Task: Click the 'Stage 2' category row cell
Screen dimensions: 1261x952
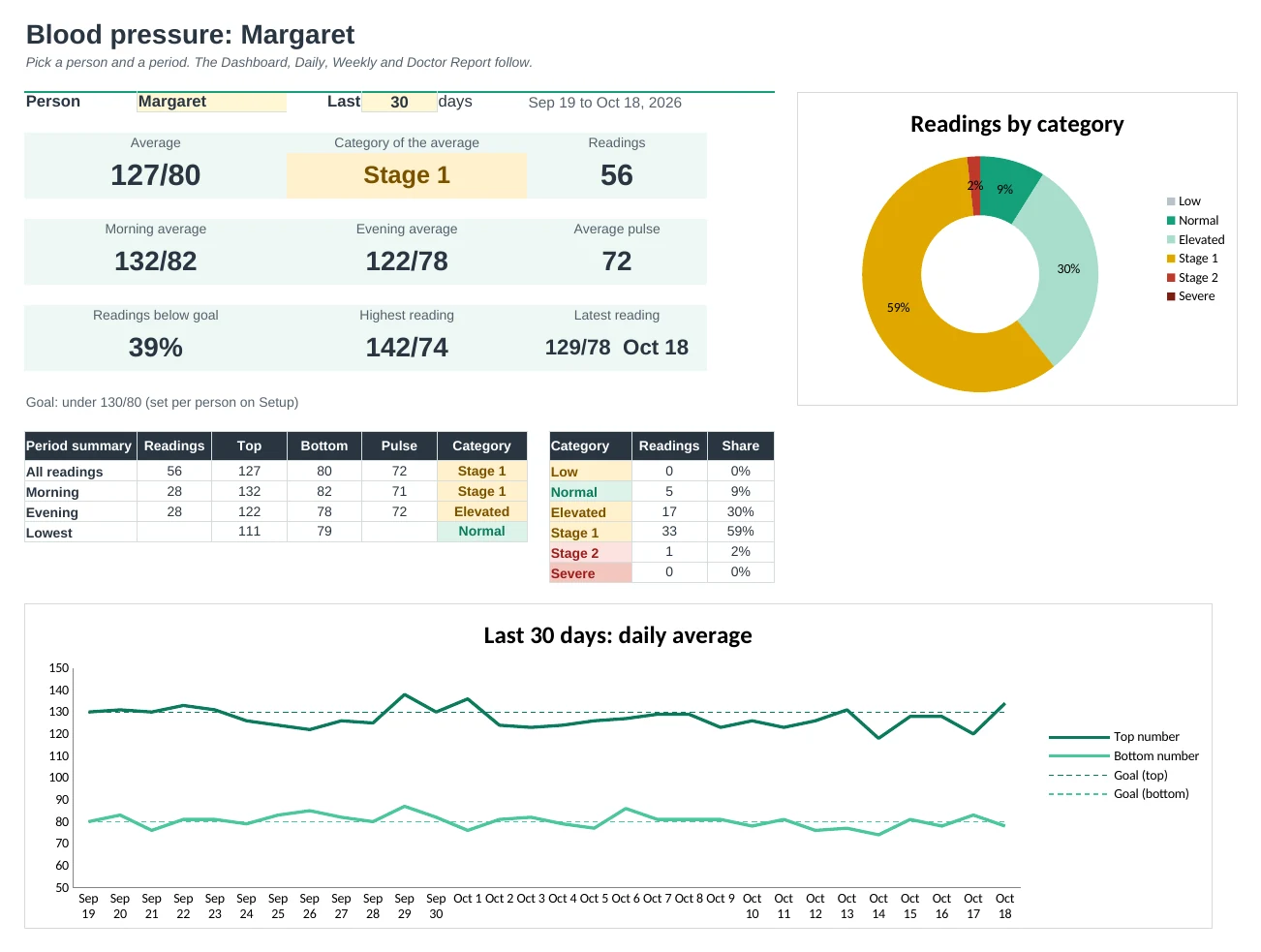Action: (590, 552)
